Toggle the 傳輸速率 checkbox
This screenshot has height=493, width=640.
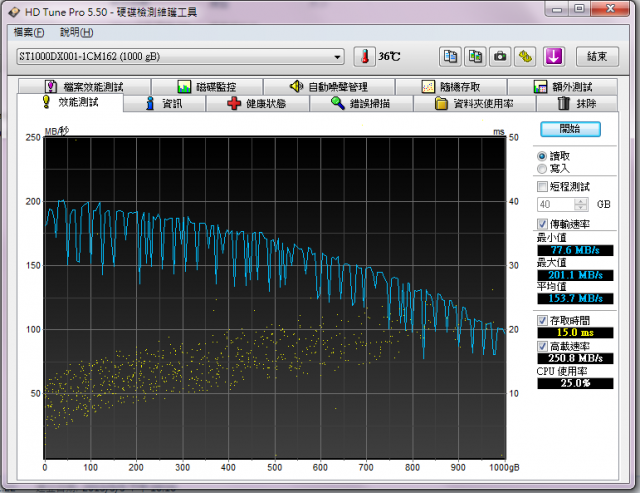coord(542,224)
